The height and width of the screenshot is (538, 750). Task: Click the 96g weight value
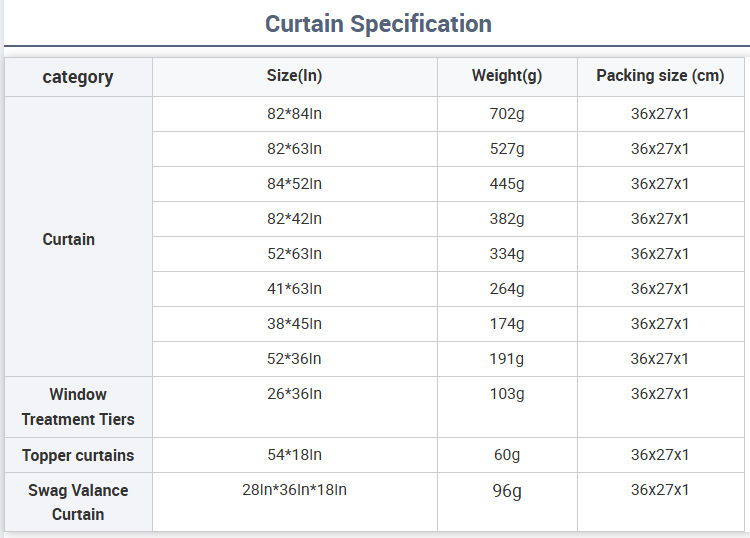pos(507,491)
